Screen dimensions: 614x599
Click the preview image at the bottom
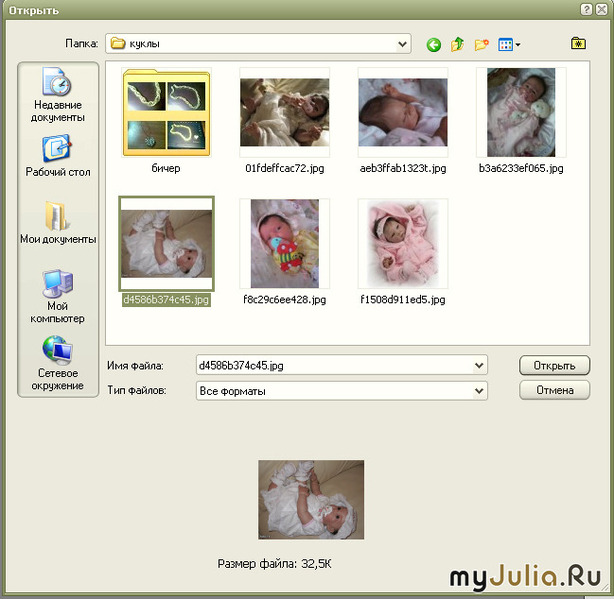pos(311,500)
